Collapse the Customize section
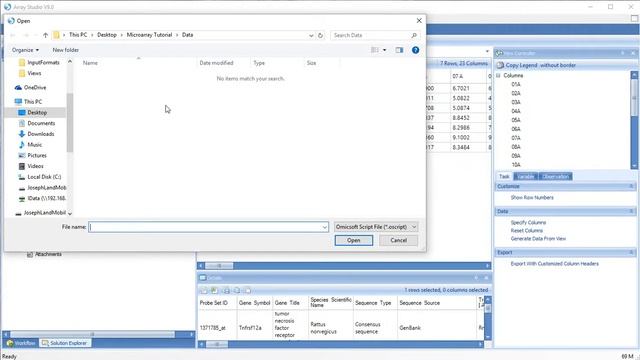 click(x=631, y=187)
